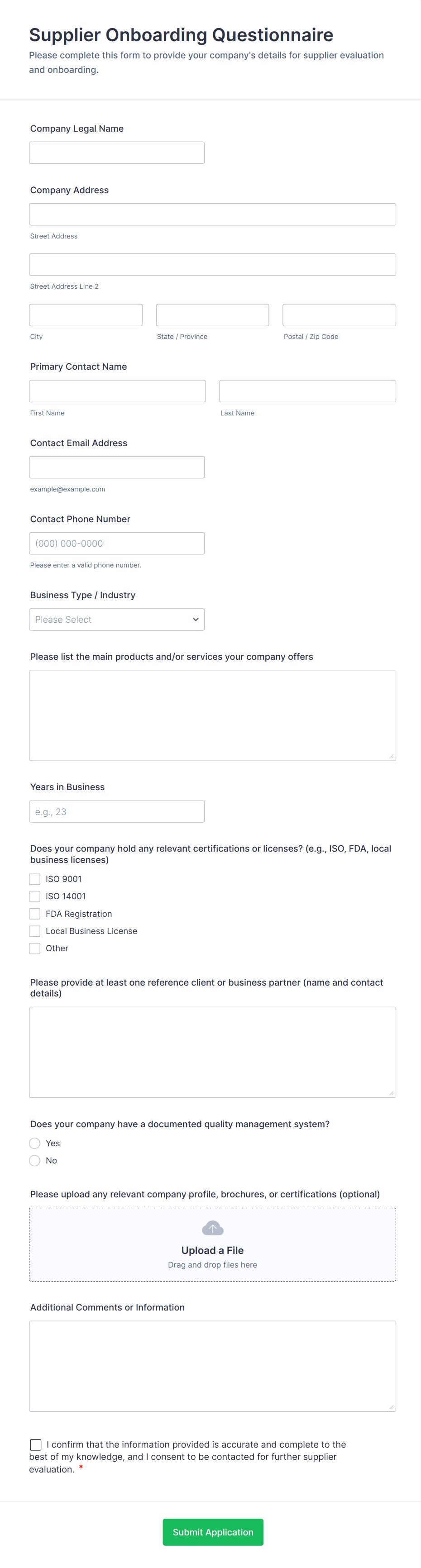
Task: Tick the FDA Registration checkbox
Action: (x=35, y=914)
